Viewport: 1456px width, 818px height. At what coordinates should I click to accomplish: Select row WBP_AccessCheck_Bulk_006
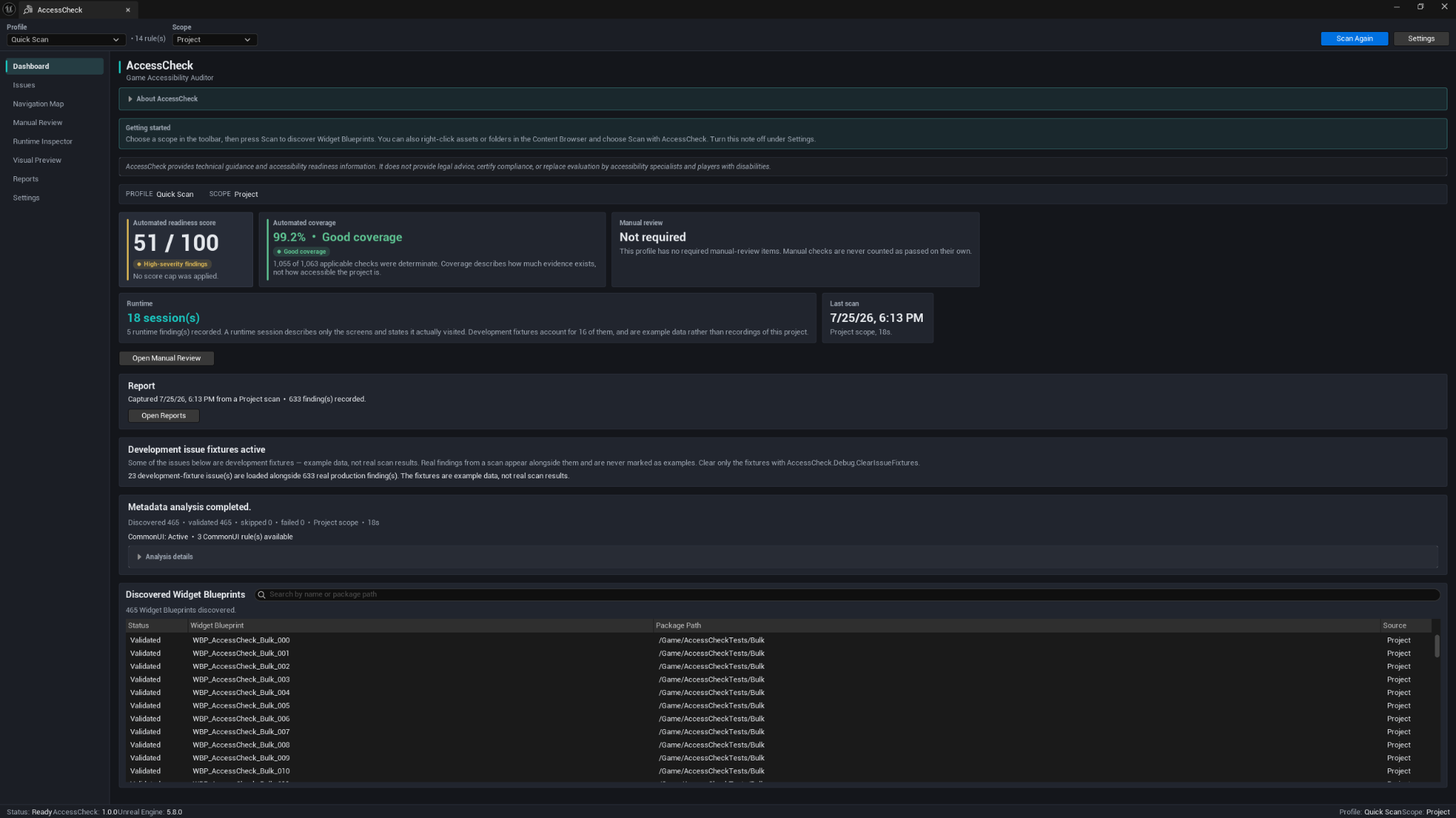(778, 719)
